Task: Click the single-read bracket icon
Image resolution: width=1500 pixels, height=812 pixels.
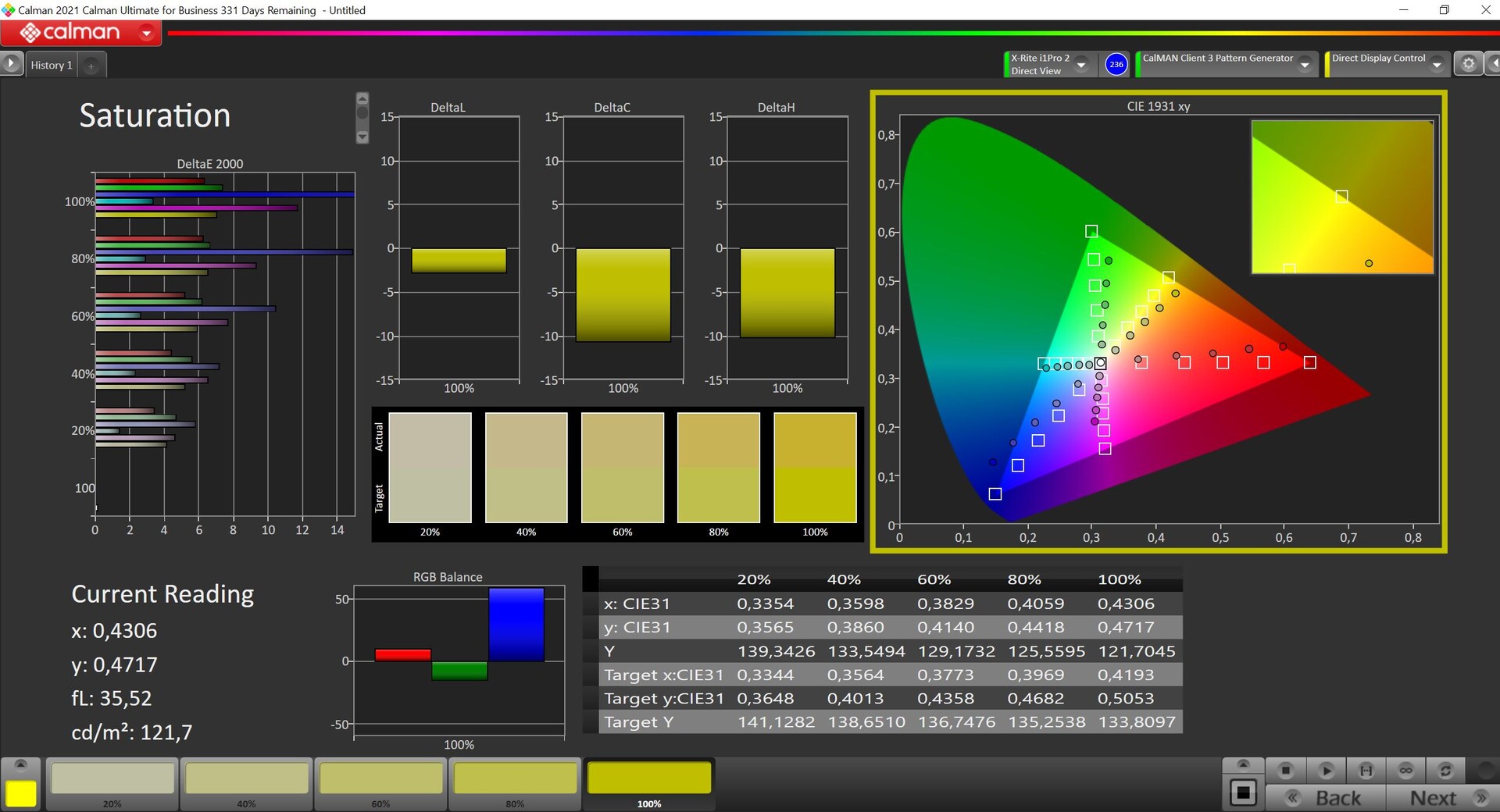Action: [1366, 771]
